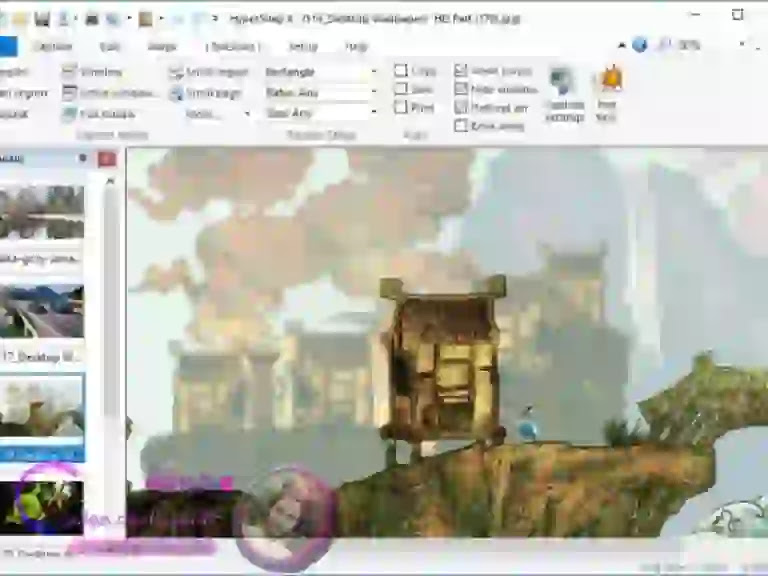Viewport: 768px width, 576px height.
Task: Click the Scroll page capture icon
Action: 176,93
